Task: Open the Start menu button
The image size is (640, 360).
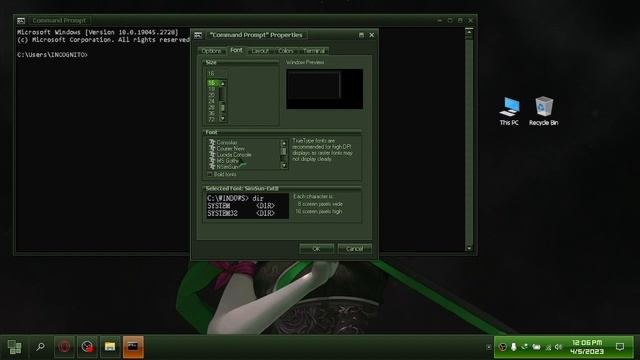Action: (x=15, y=347)
